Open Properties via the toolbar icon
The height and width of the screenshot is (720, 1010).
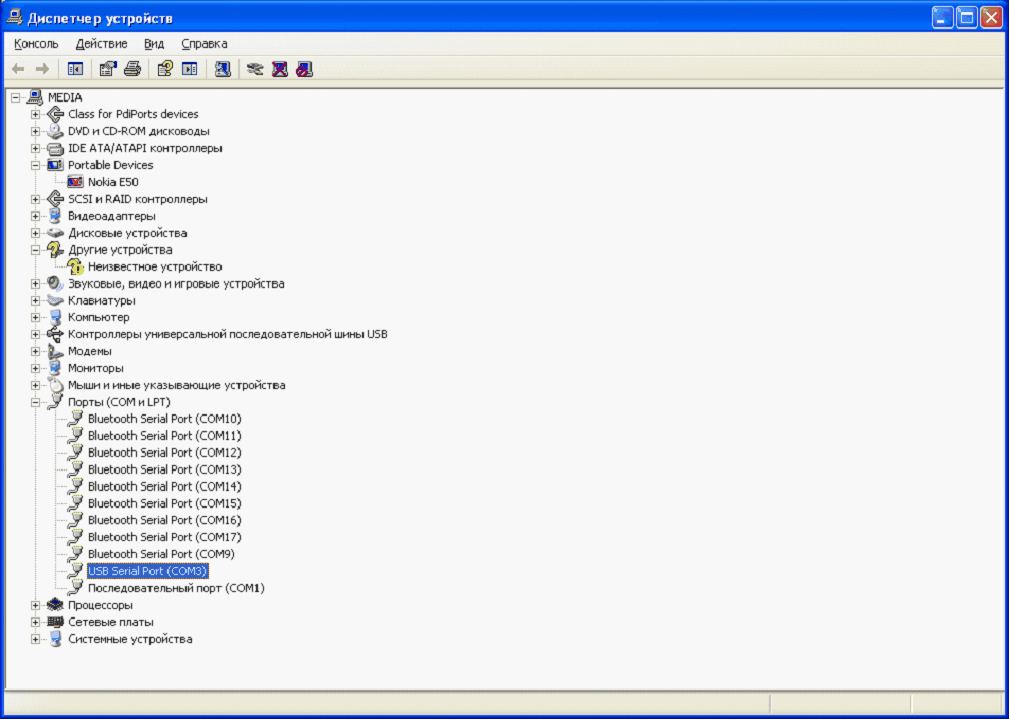pyautogui.click(x=107, y=69)
